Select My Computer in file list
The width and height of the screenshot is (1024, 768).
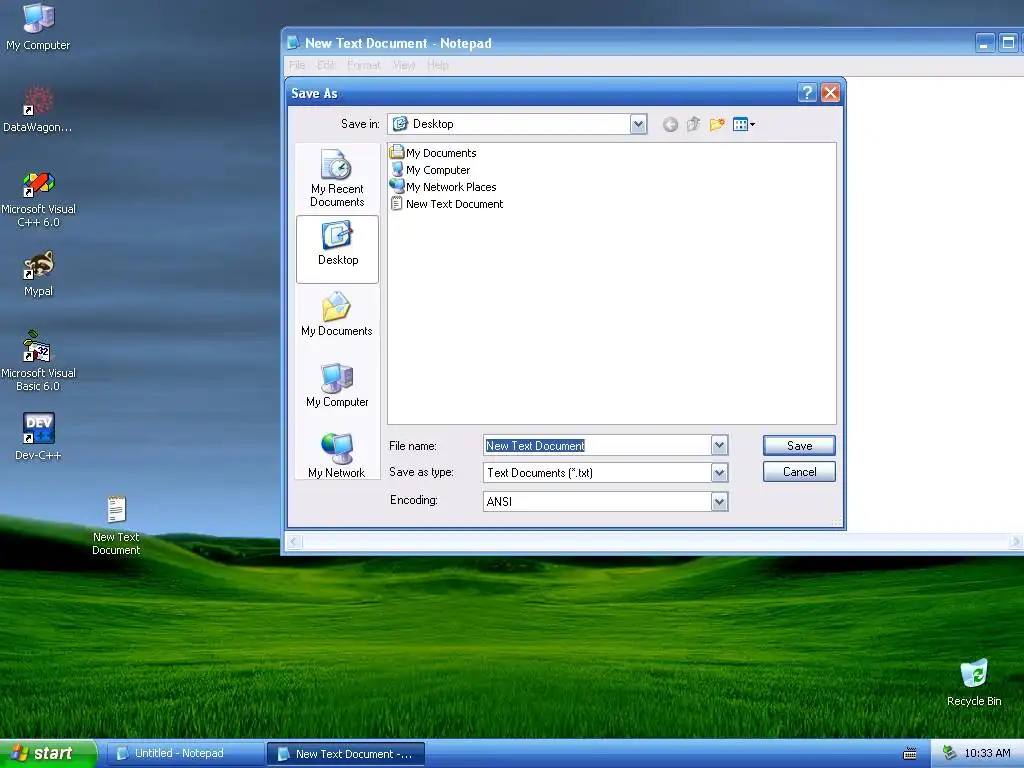[x=430, y=170]
